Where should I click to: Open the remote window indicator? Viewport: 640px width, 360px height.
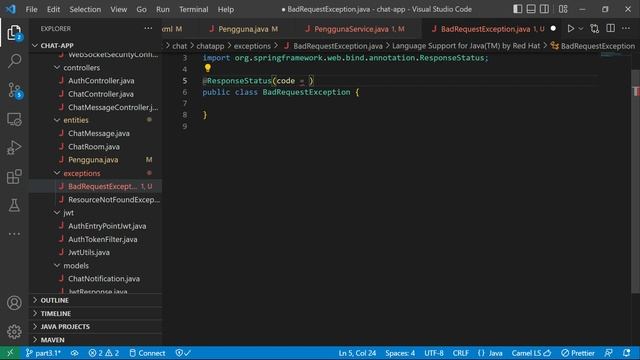(x=10, y=353)
